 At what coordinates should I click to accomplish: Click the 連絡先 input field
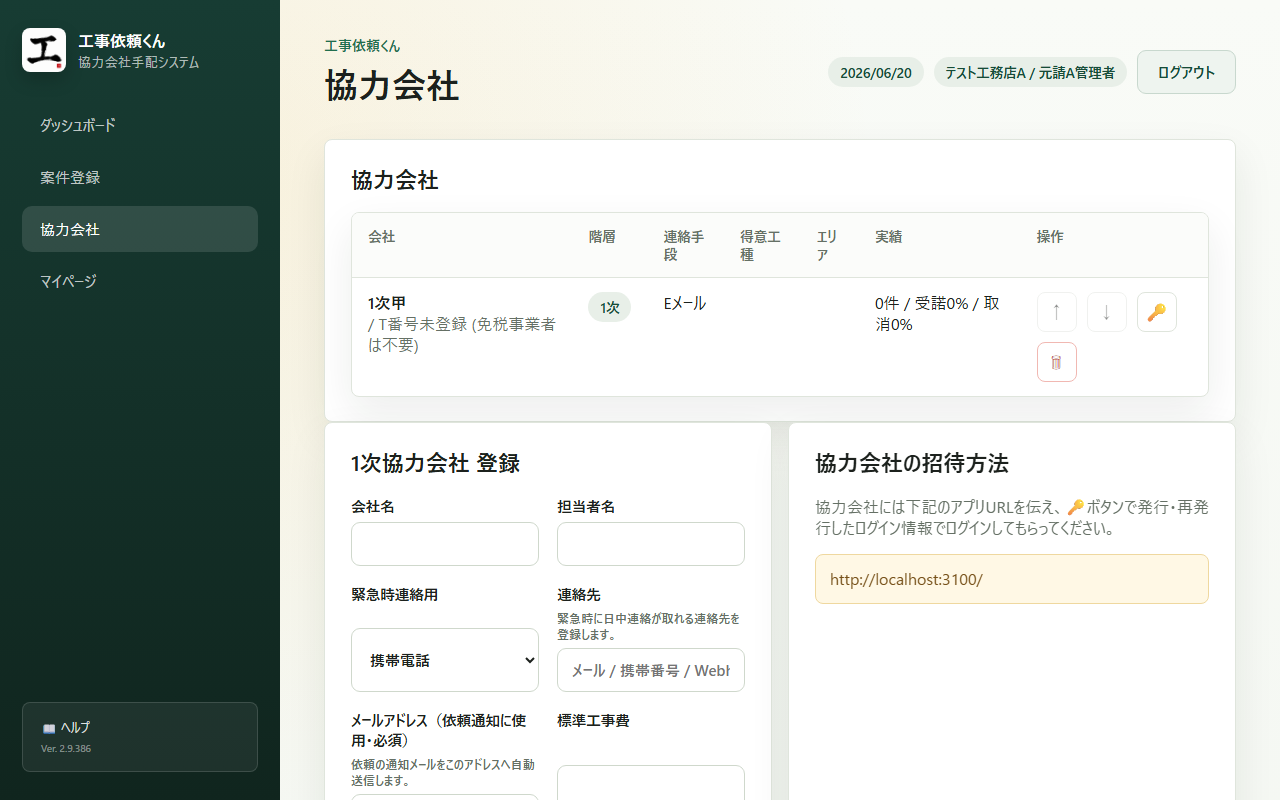pos(651,670)
